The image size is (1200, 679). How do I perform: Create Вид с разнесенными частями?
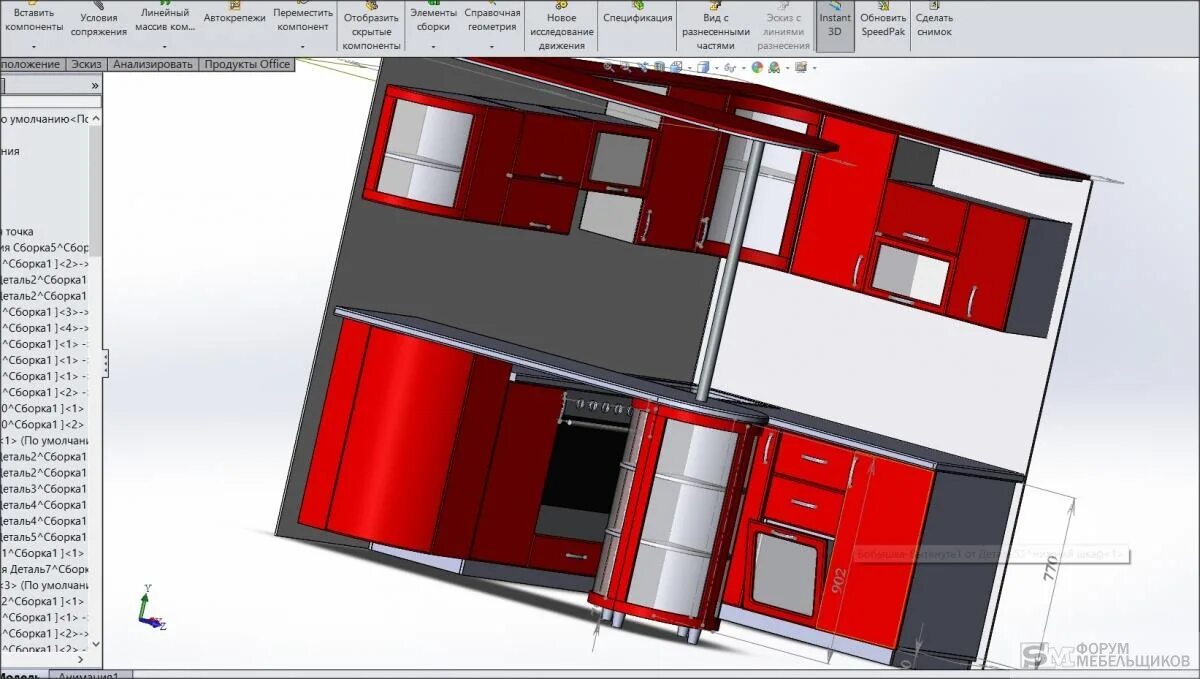tap(716, 28)
